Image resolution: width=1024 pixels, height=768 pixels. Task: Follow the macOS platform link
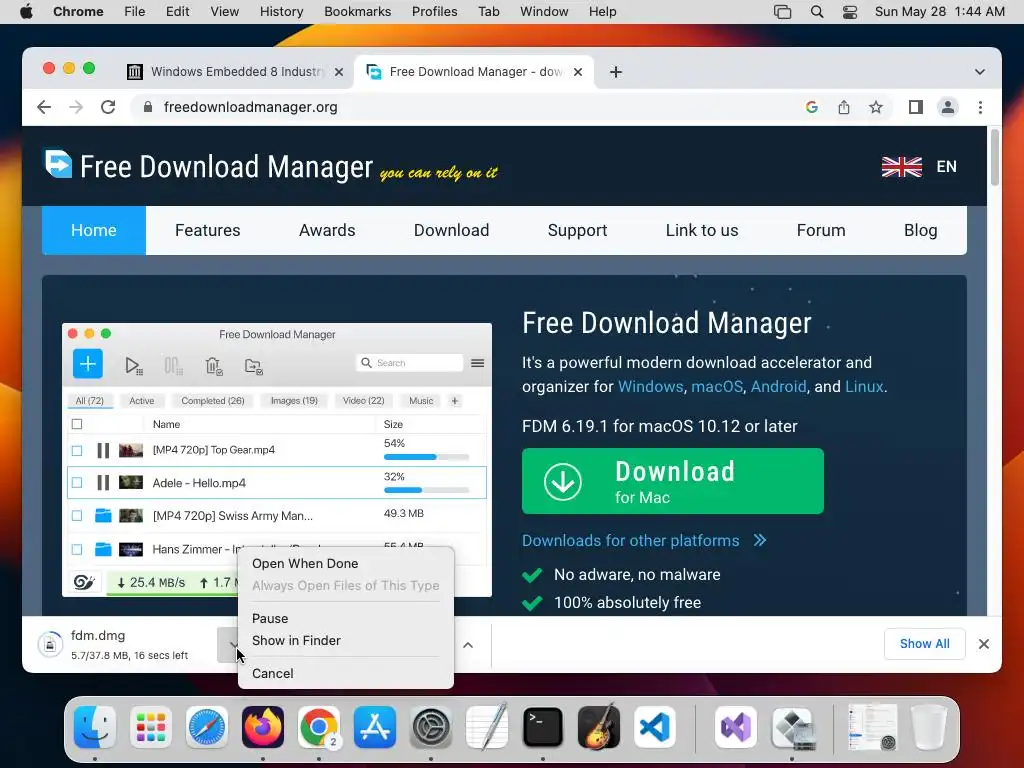click(x=716, y=387)
